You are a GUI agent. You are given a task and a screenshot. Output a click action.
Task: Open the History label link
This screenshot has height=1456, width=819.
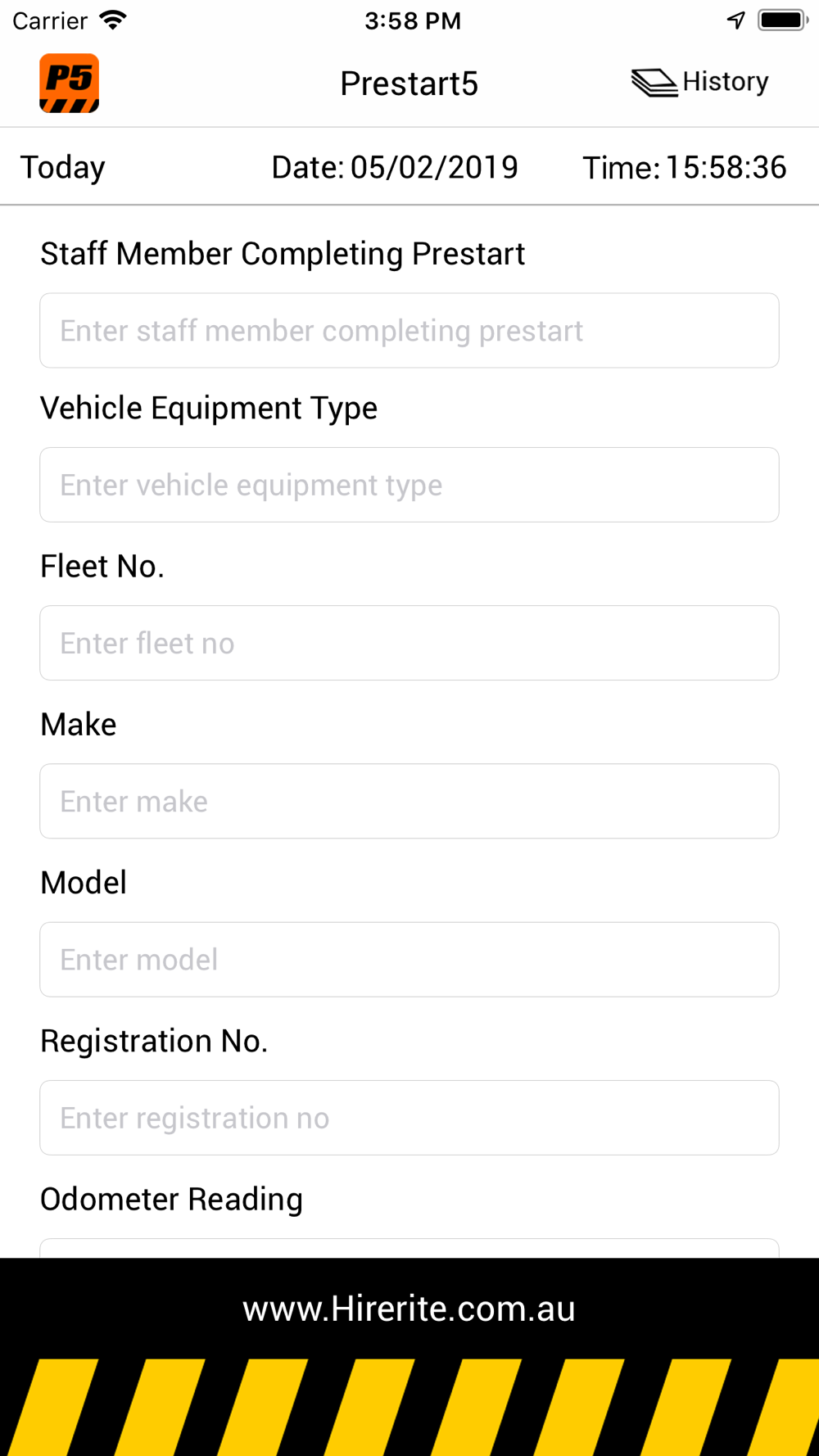[726, 82]
